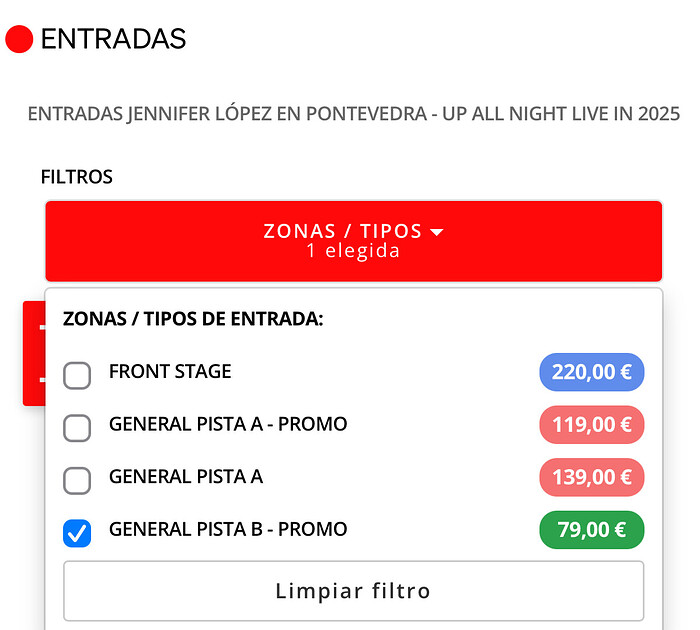700x630 pixels.
Task: Click the red panel partly hidden behind the dropdown
Action: [34, 353]
